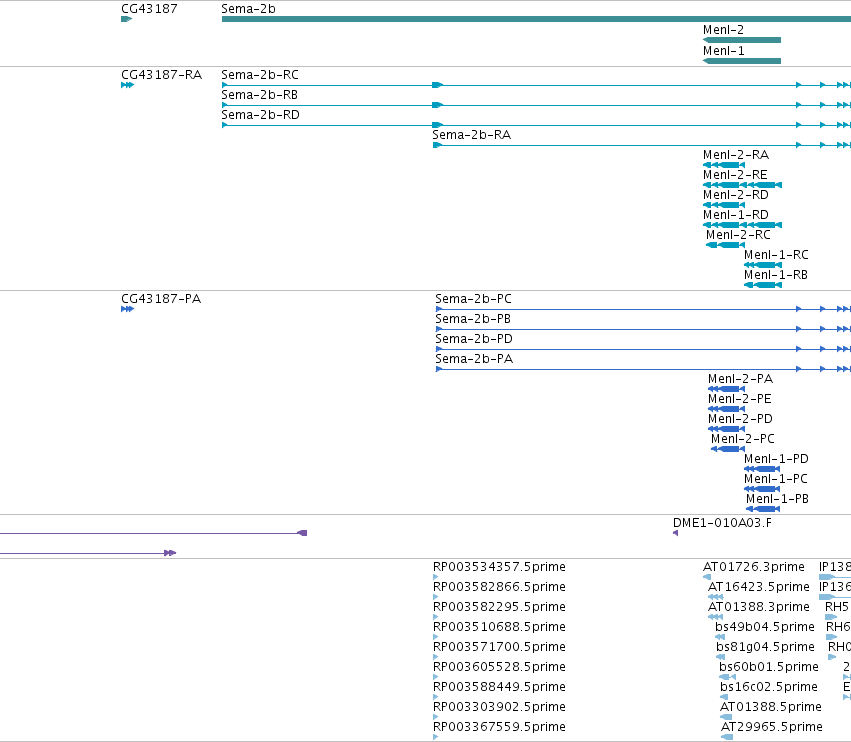Select the bs60b01.5prime EST
The height and width of the screenshot is (742, 851).
click(728, 677)
